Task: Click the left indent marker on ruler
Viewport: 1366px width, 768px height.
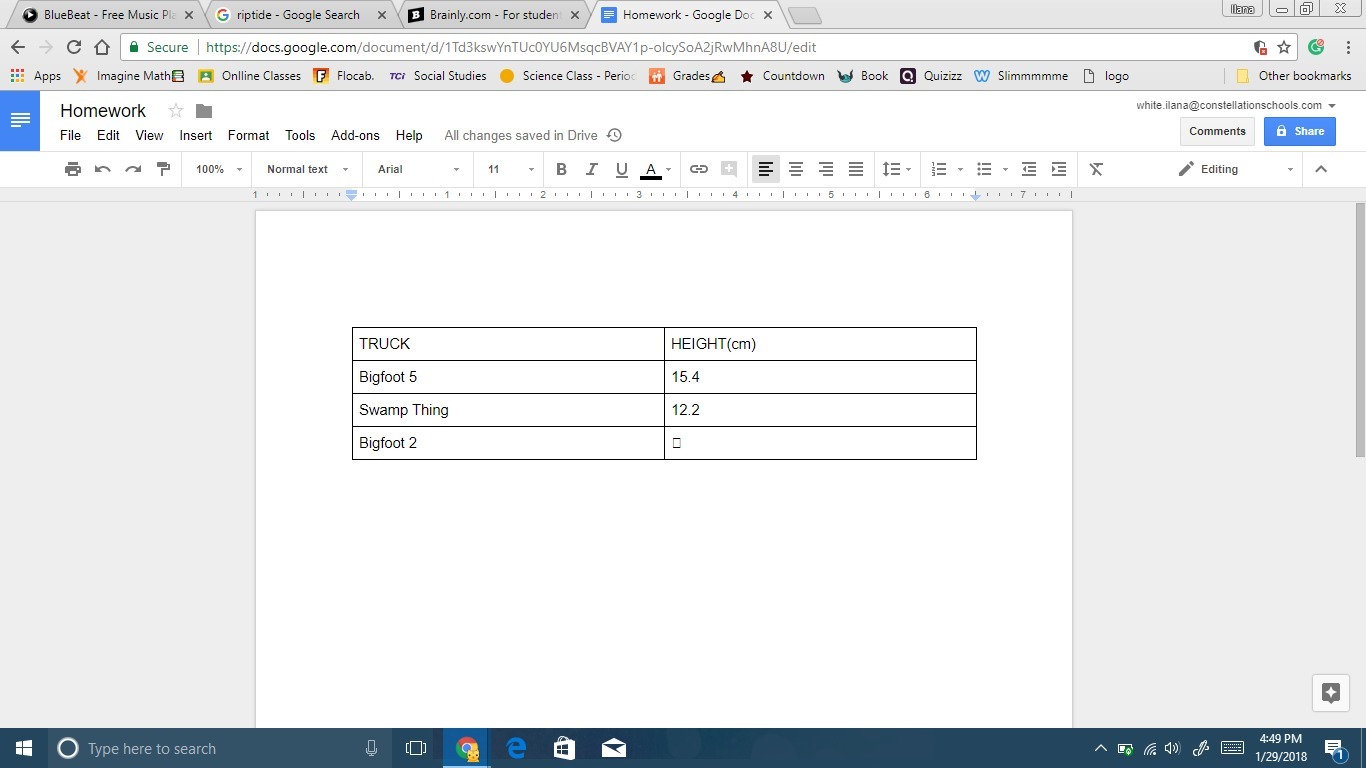Action: pyautogui.click(x=351, y=195)
